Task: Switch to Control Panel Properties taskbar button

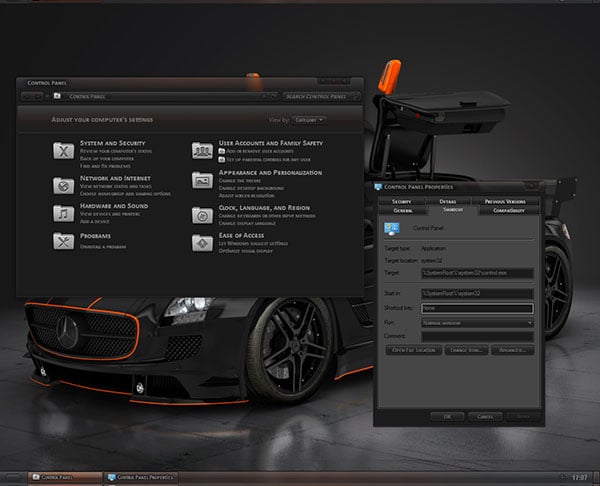Action: click(x=141, y=477)
